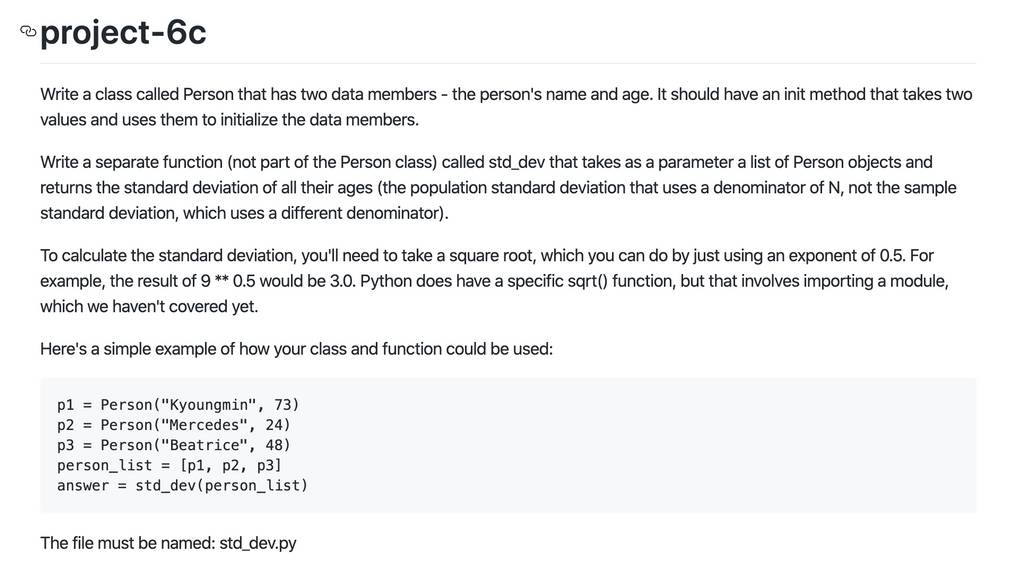Click inside the gray code block

point(508,445)
